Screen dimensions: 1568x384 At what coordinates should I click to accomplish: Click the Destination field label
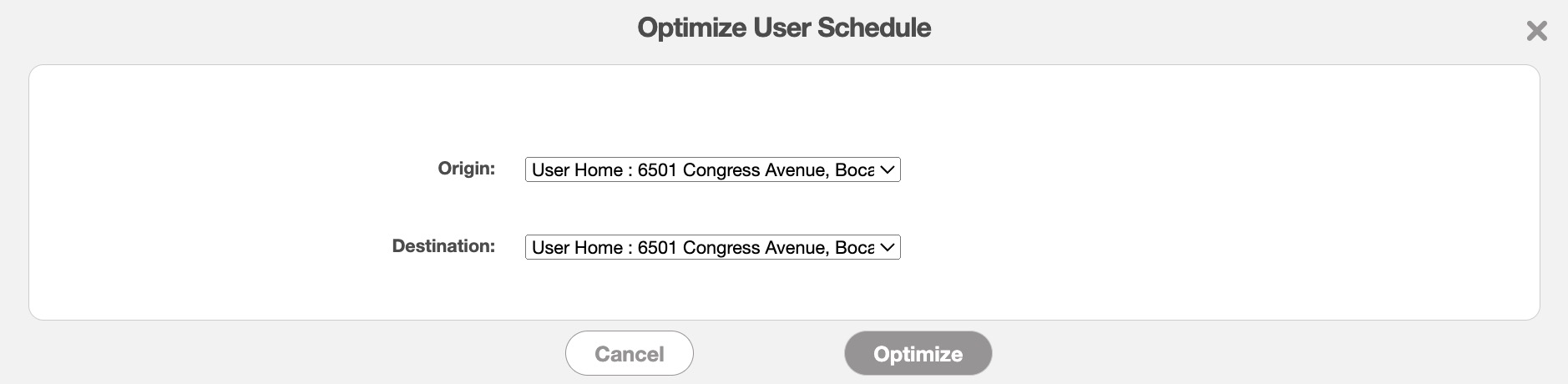443,246
